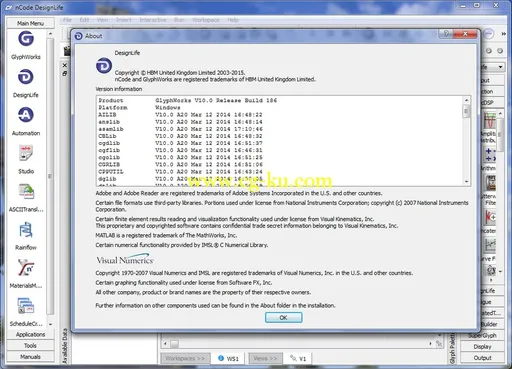Click version list vertical scrollbar thumb

click(x=466, y=111)
